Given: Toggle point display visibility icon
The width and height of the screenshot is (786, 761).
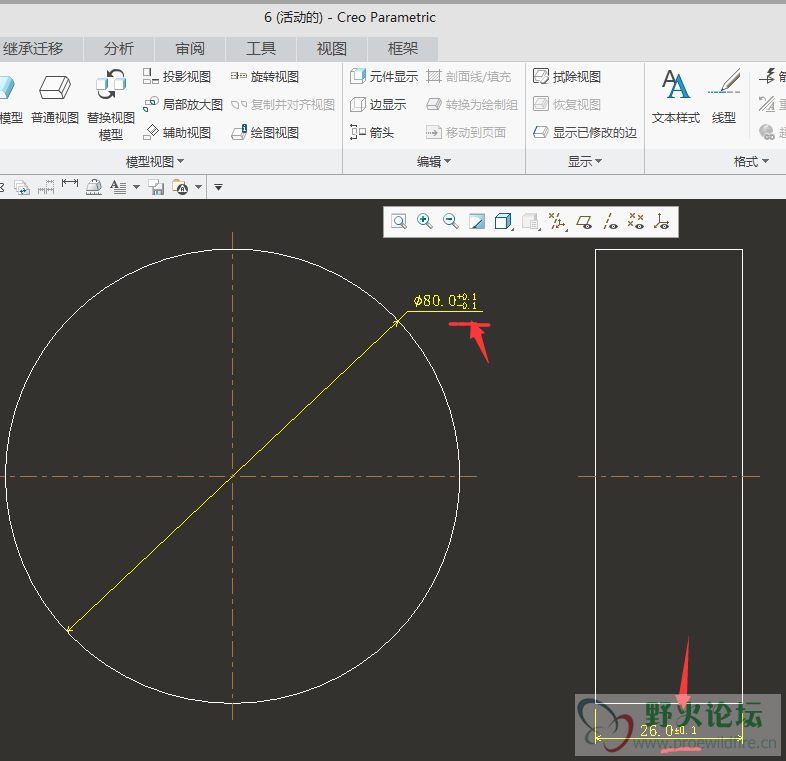Looking at the screenshot, I should (635, 222).
